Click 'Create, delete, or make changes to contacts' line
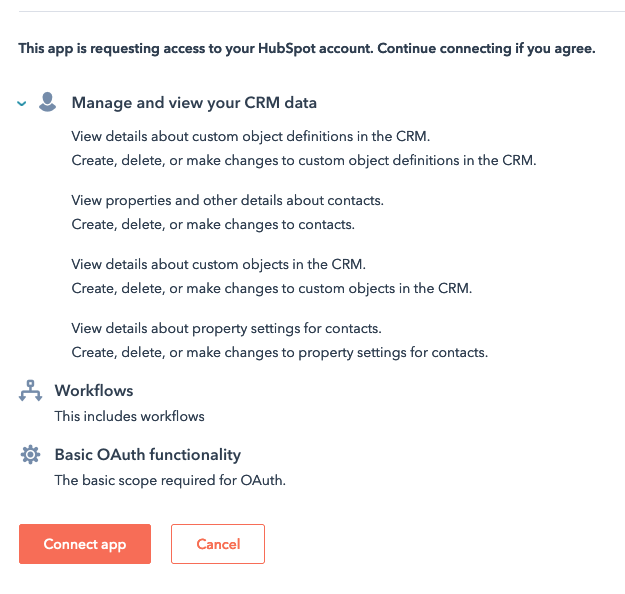Viewport: 625px width, 594px height. [x=213, y=224]
